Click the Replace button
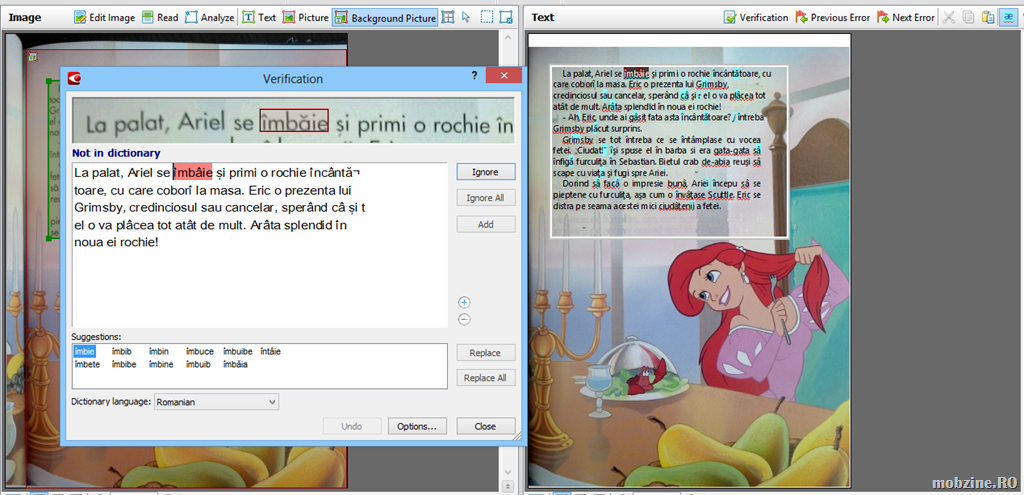Viewport: 1024px width, 495px height. 485,353
